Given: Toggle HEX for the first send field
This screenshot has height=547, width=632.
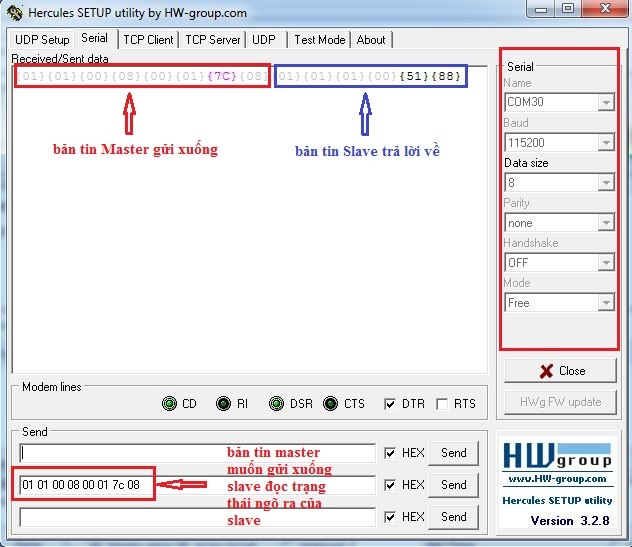Looking at the screenshot, I should [x=390, y=453].
